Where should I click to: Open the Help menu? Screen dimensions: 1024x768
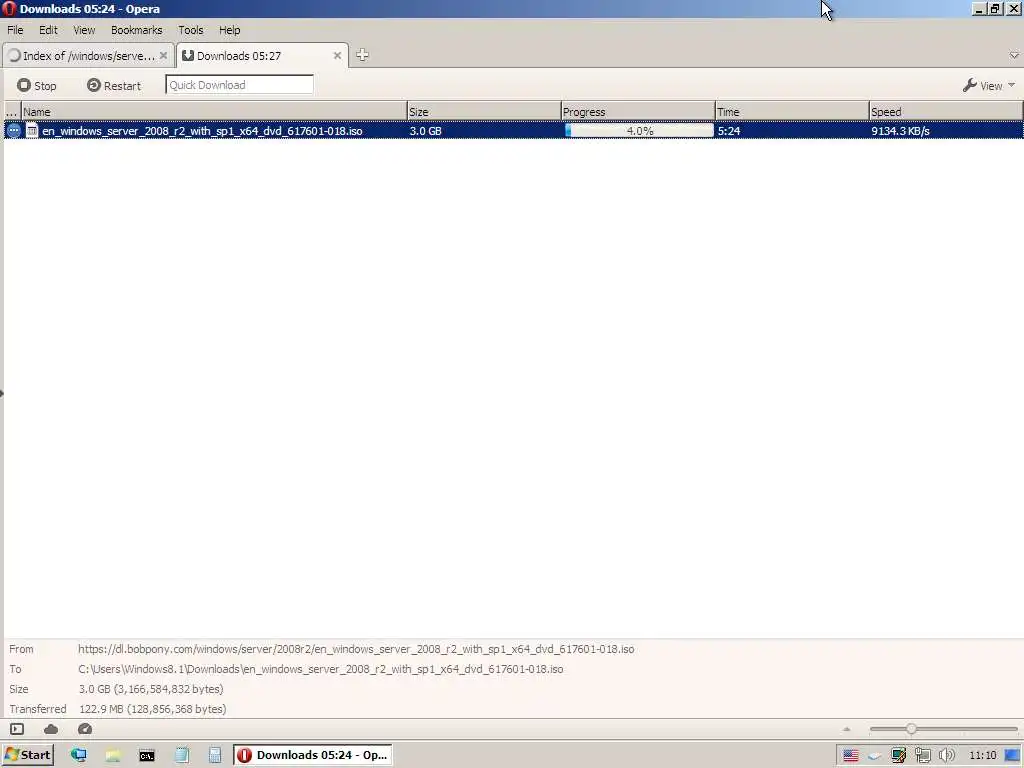click(229, 30)
